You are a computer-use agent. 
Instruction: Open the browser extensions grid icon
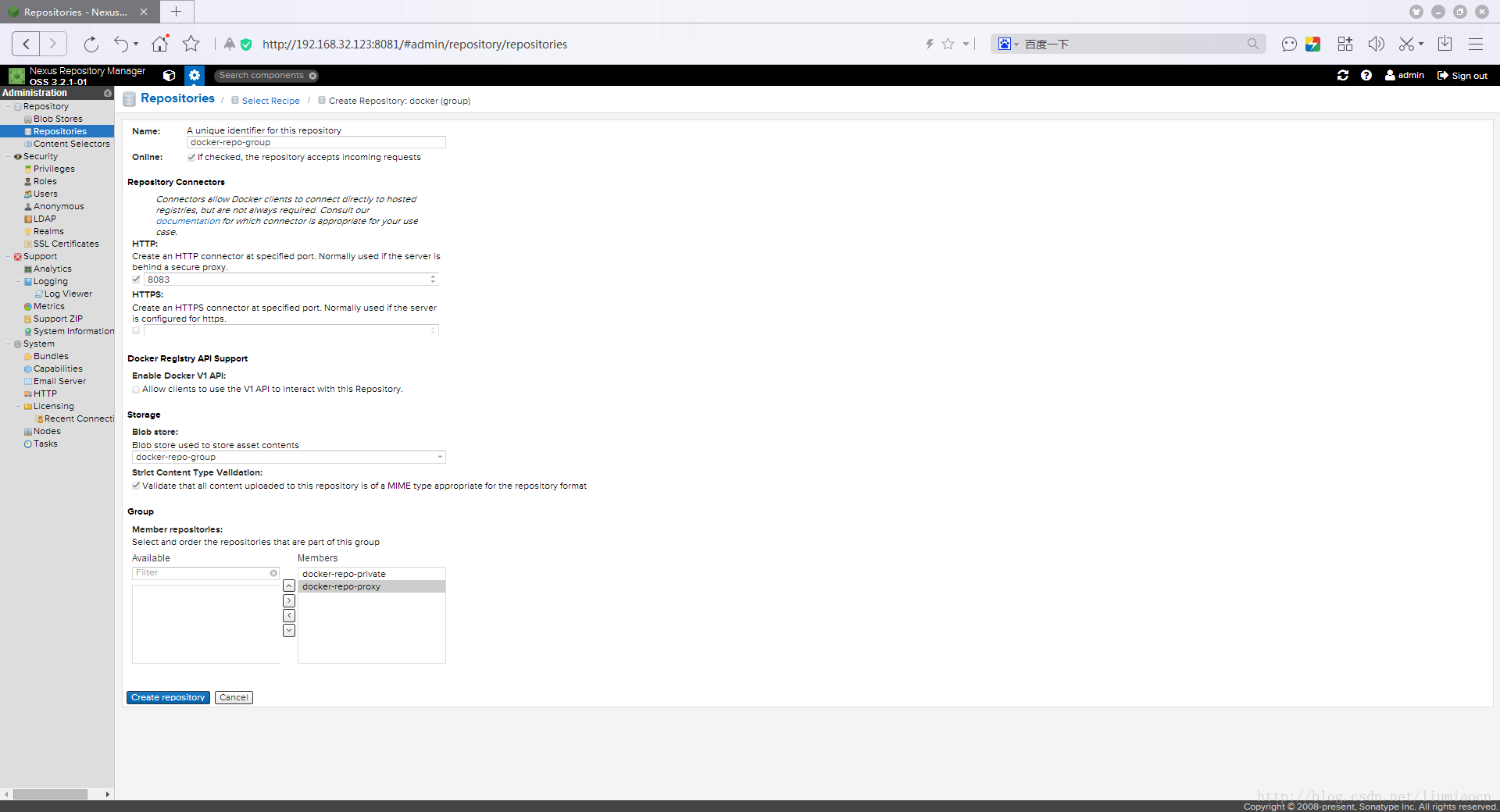[x=1345, y=44]
